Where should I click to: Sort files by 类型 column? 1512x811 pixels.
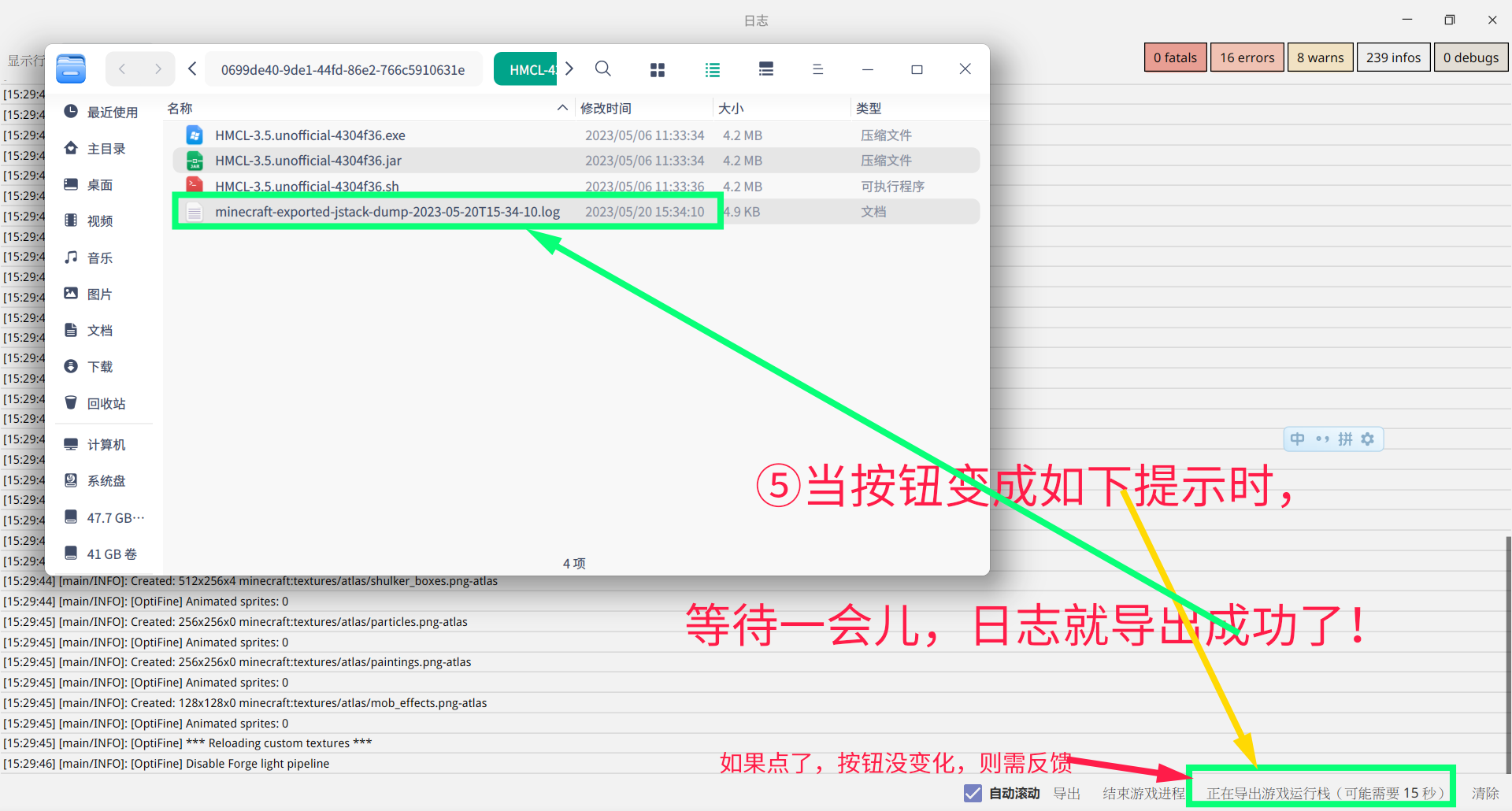pos(918,108)
